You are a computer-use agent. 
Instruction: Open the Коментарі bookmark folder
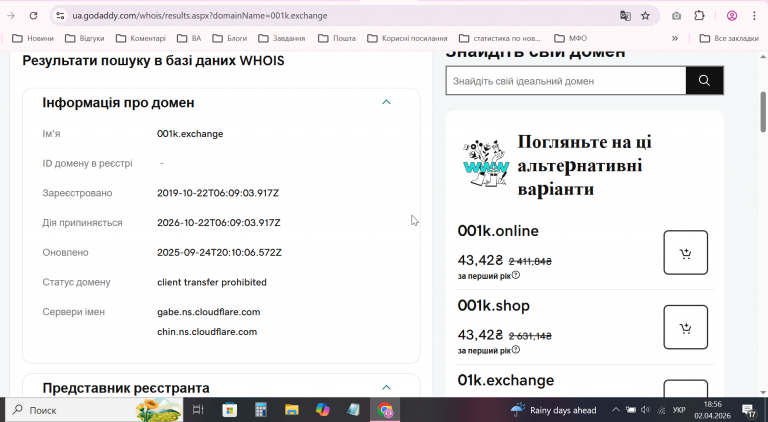[x=141, y=38]
